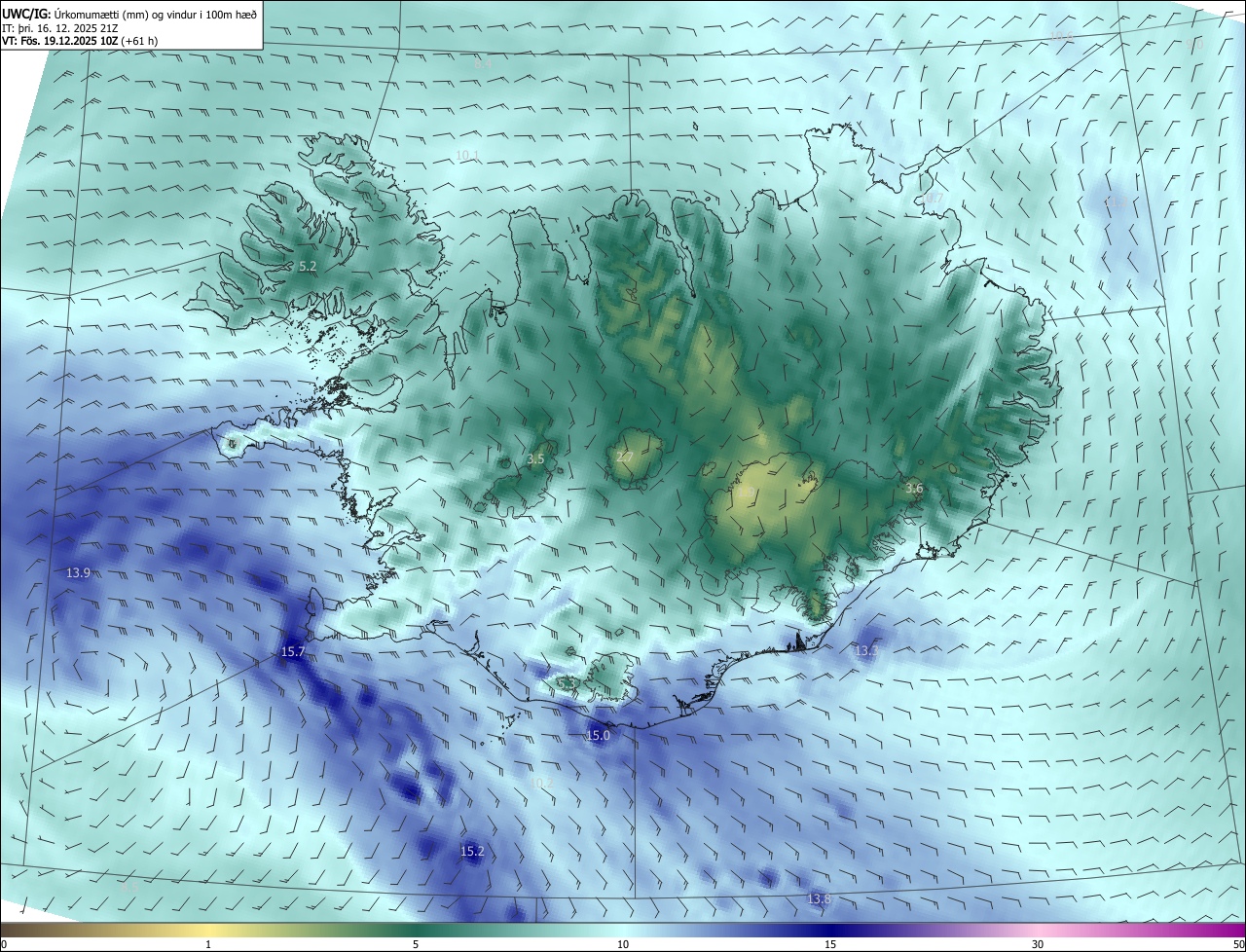Image resolution: width=1246 pixels, height=952 pixels.
Task: Select the 13.3 value off the southeast coast
Action: coord(866,650)
